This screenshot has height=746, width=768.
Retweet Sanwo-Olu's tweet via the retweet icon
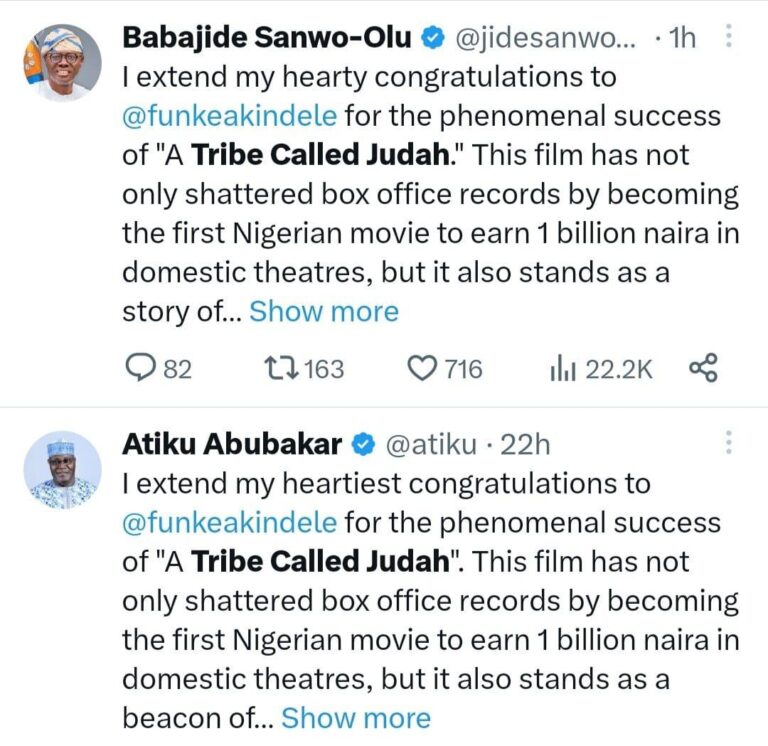pyautogui.click(x=281, y=368)
